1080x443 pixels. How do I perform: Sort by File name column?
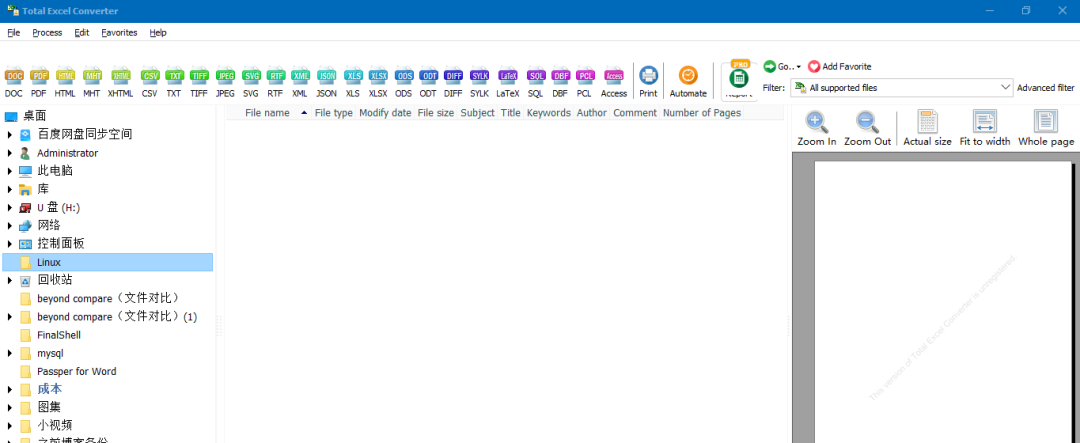coord(268,113)
